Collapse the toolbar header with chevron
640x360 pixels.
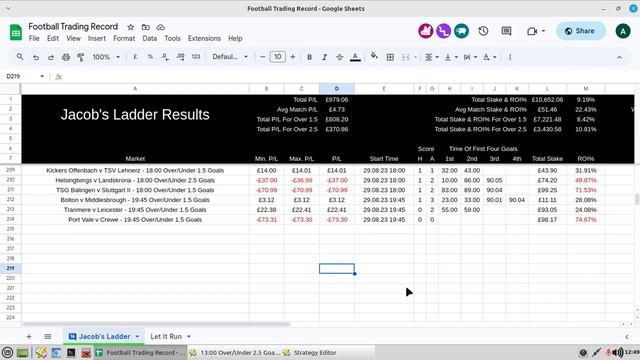point(619,58)
